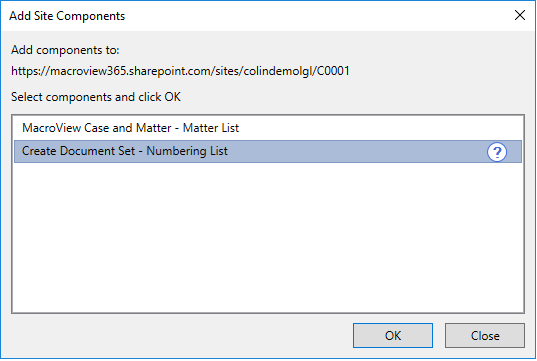This screenshot has height=361, width=537.
Task: Open help for Numbering List component
Action: 497,152
